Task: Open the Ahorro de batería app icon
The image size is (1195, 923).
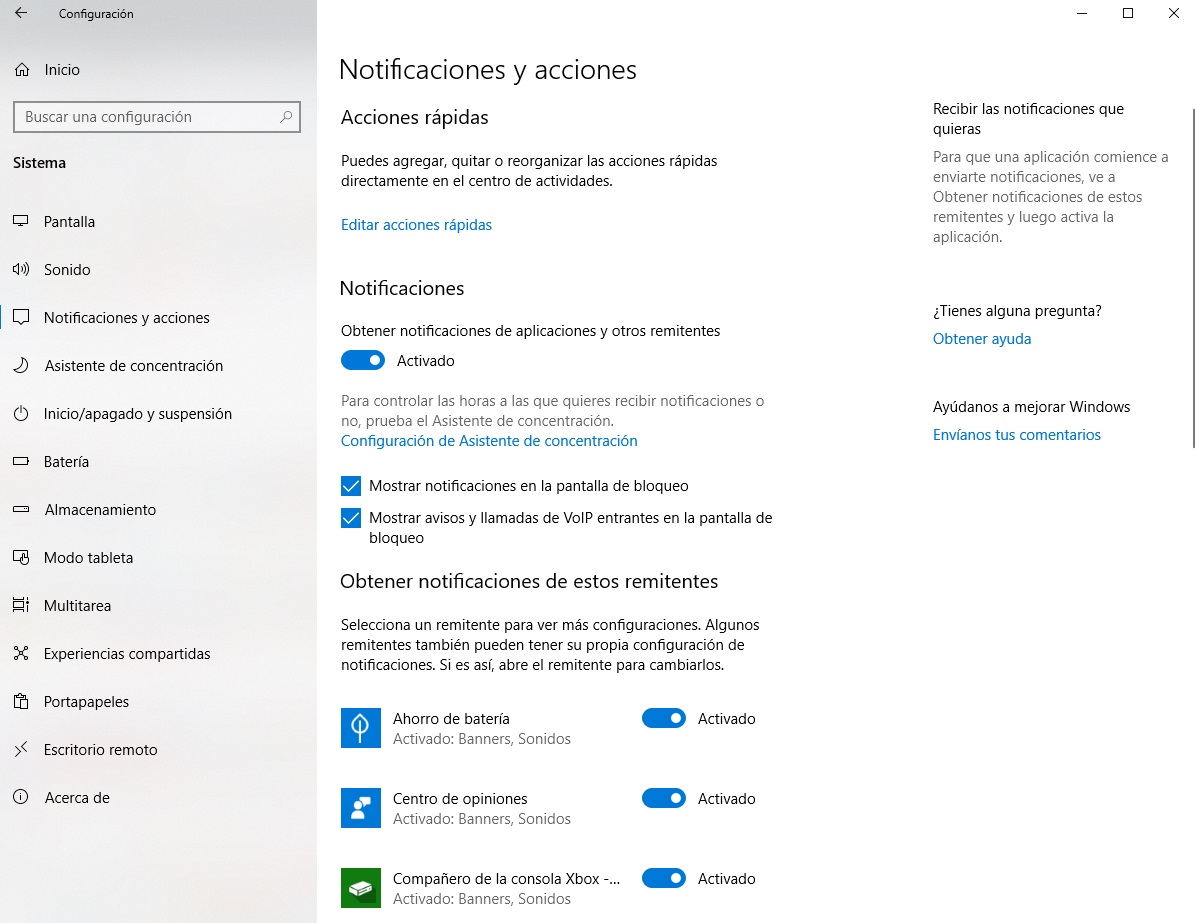Action: 361,728
